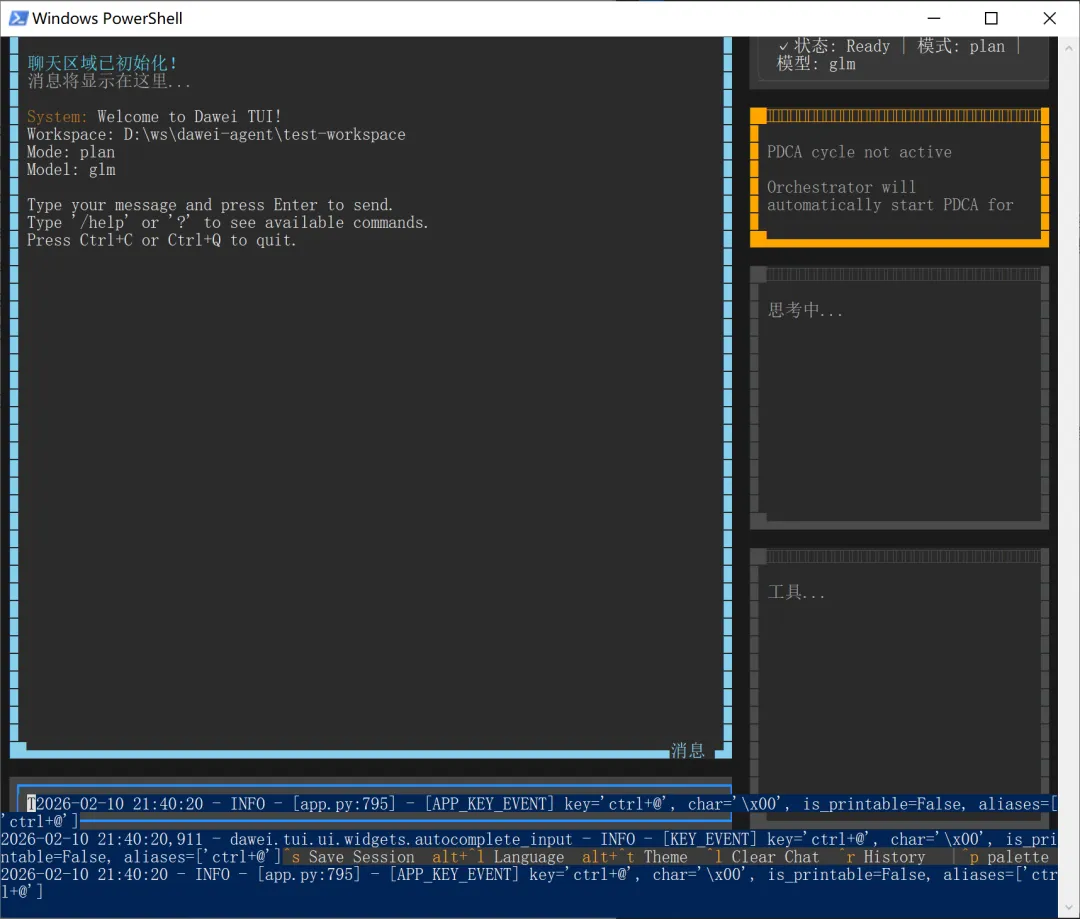Click the 'press Enter to send' instruction line
The image size is (1080, 919).
tap(210, 205)
